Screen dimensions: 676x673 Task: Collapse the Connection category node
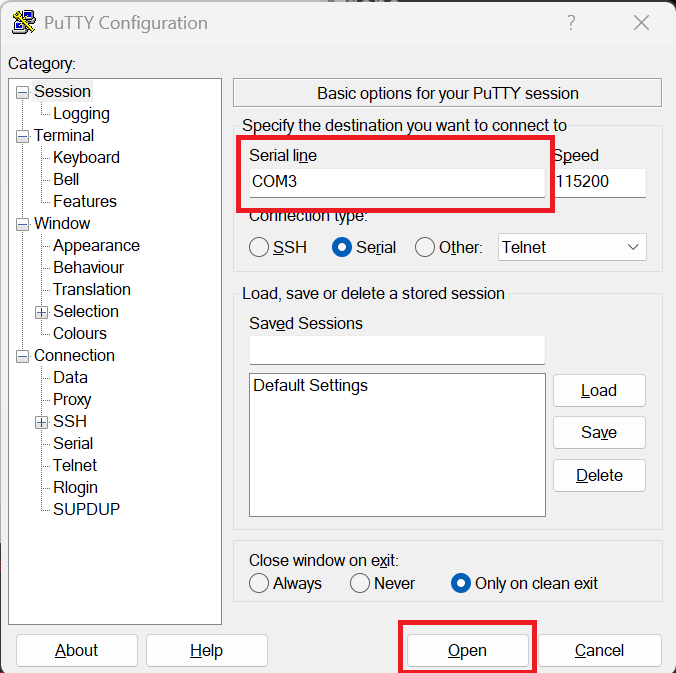22,356
